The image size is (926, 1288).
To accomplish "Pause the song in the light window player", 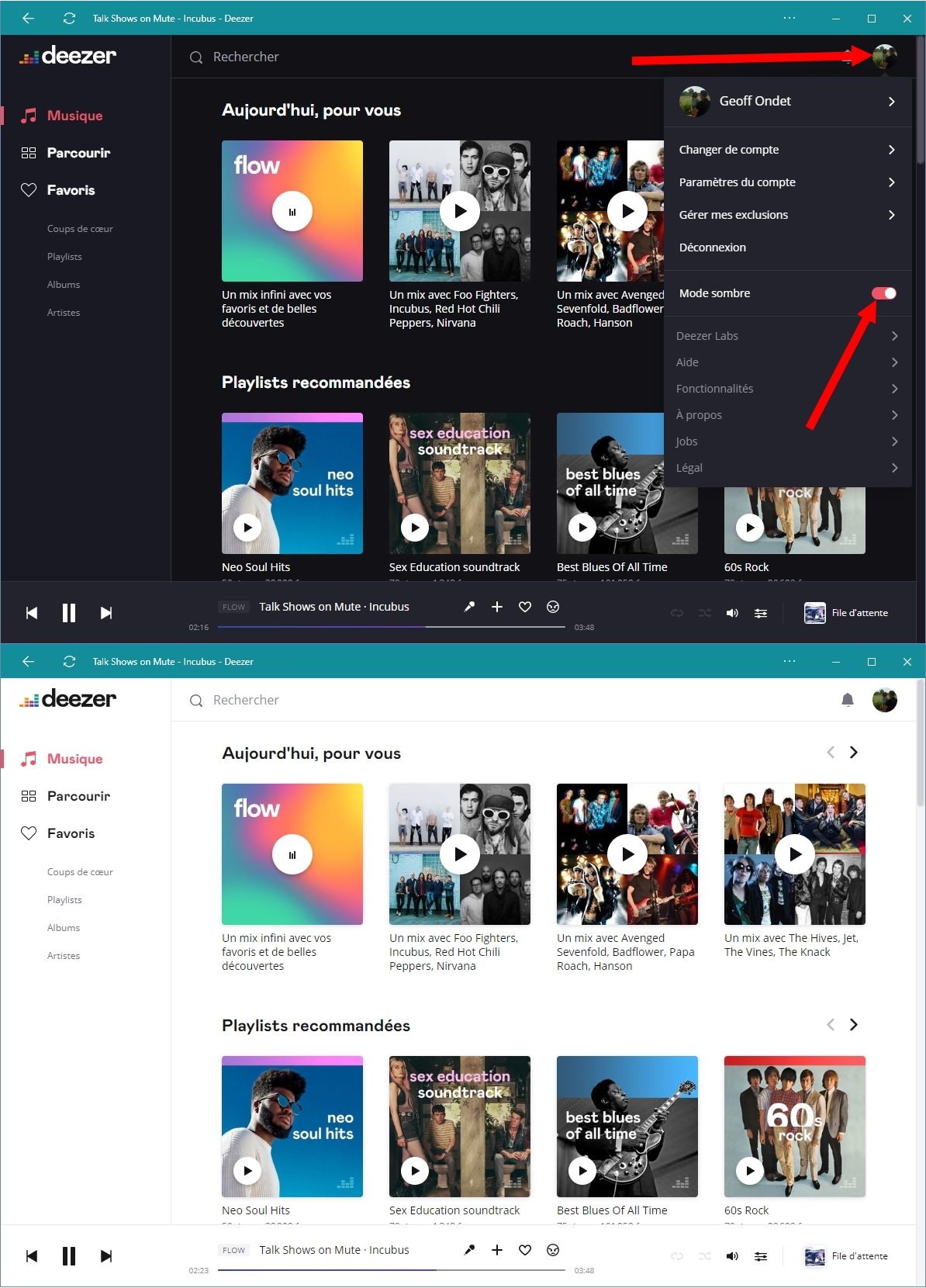I will click(x=69, y=1256).
